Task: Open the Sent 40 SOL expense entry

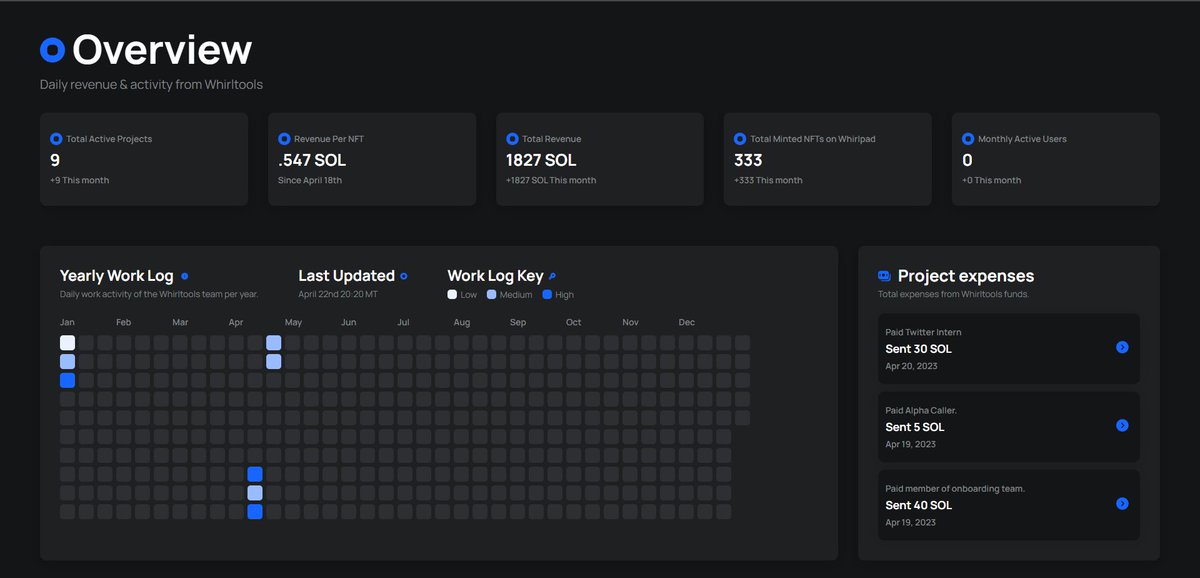Action: coord(1009,504)
